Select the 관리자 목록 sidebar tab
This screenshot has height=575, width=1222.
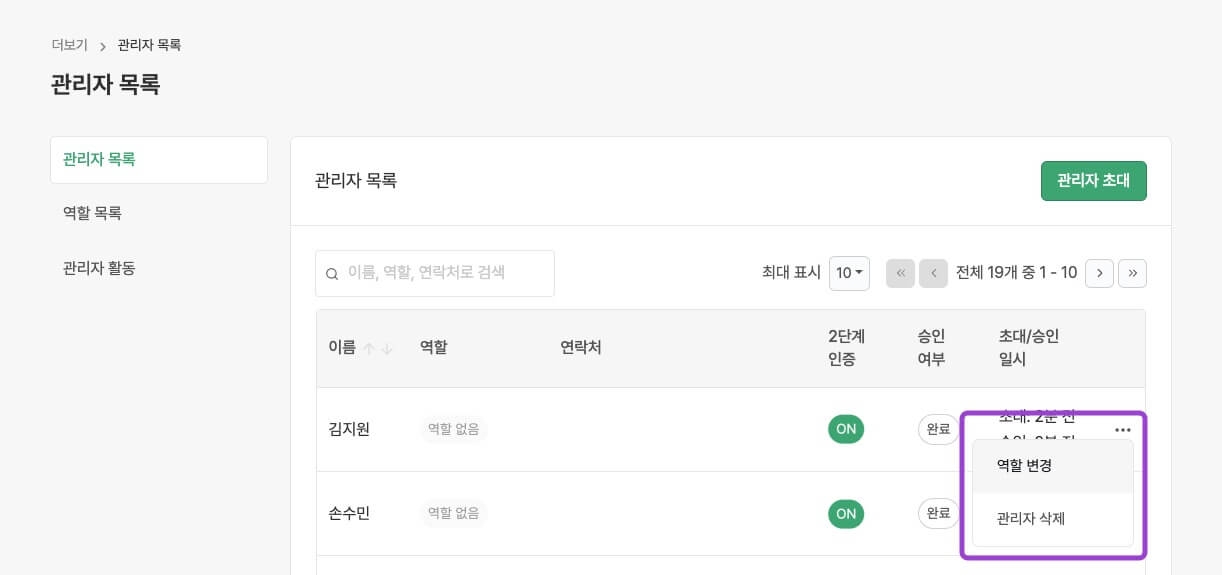point(99,159)
